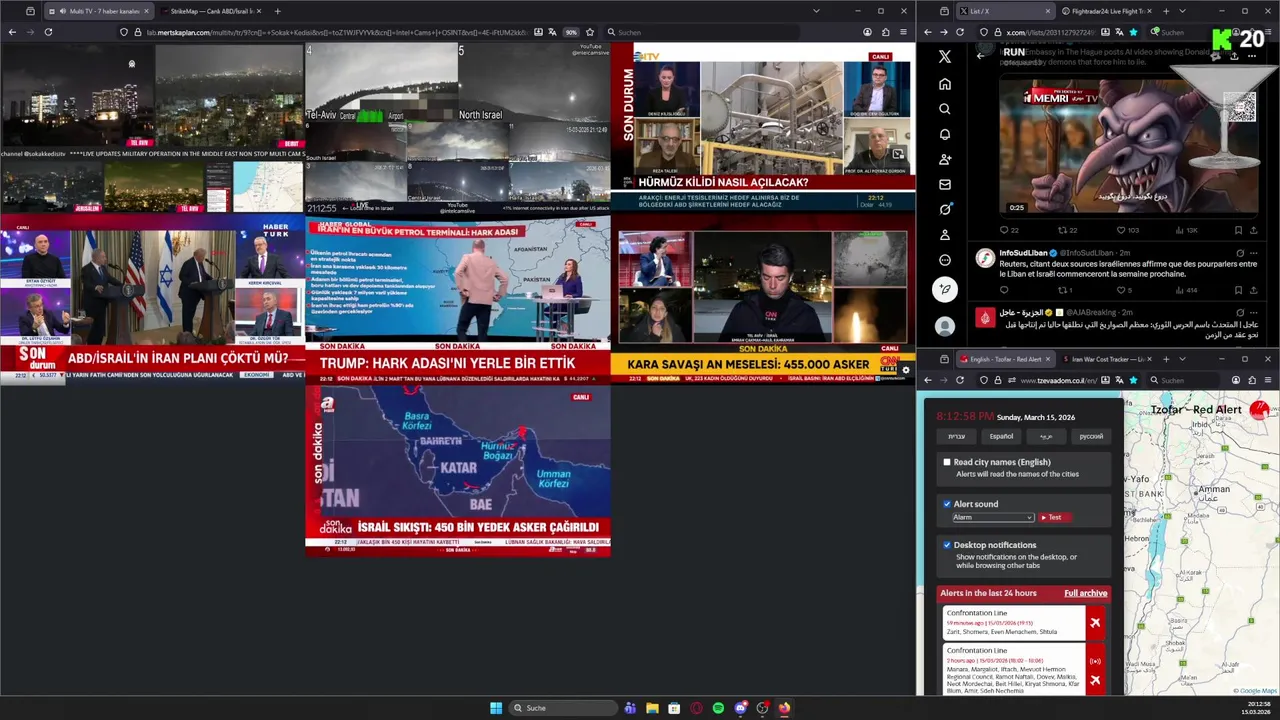Open Firefox menu in Multi TV window
1280x720 pixels.
coord(903,32)
